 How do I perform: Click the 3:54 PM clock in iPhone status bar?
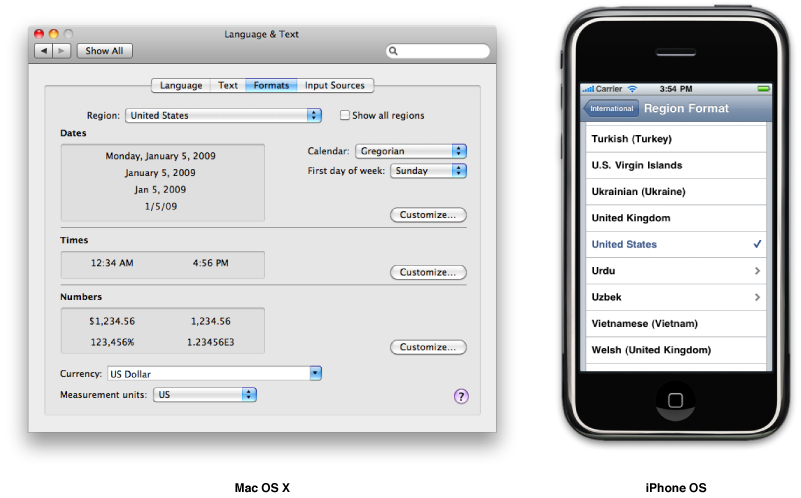(x=675, y=89)
